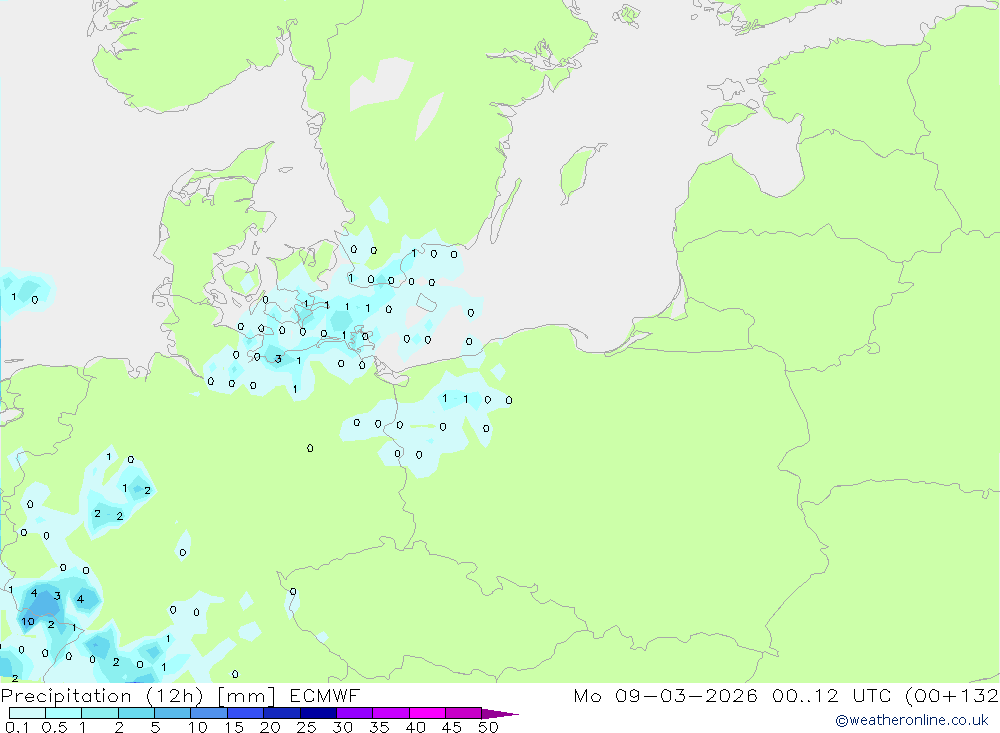1000x733 pixels.
Task: Select the 35–40 mm violet legend swatch
Action: [391, 713]
